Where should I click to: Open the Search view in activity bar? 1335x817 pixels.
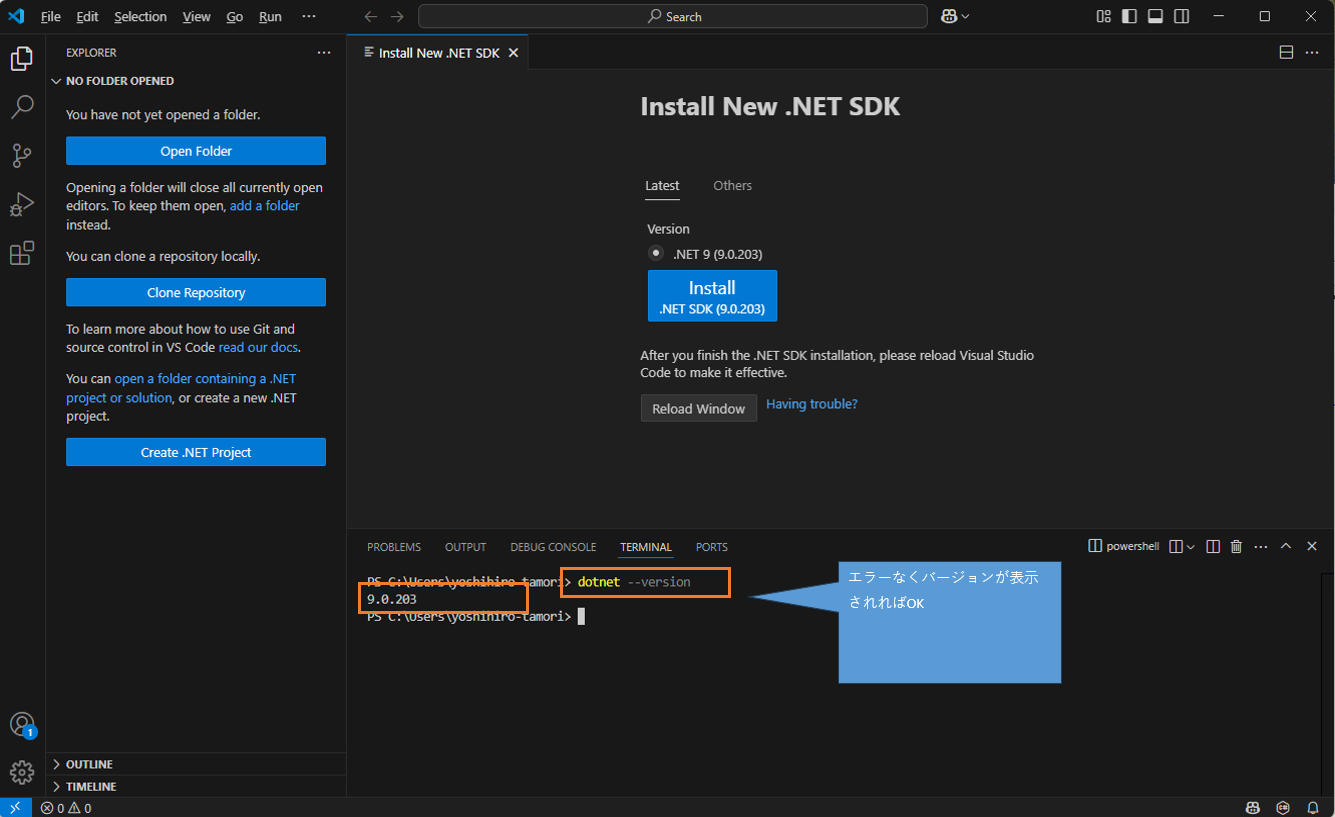(22, 106)
